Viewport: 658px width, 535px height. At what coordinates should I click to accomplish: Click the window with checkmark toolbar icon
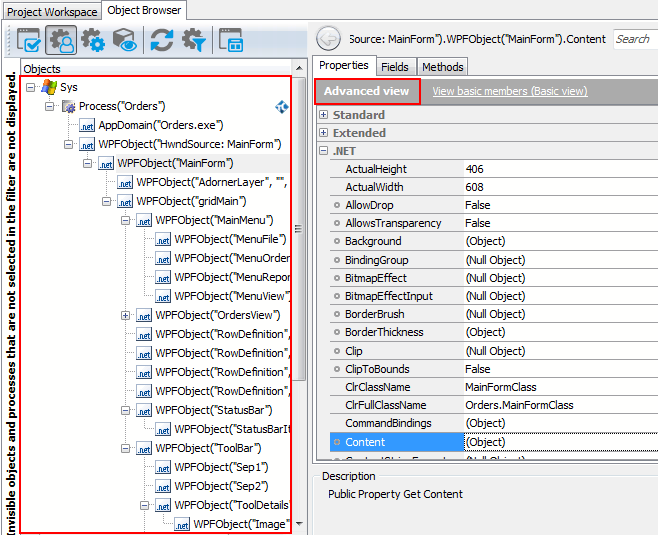[x=29, y=40]
